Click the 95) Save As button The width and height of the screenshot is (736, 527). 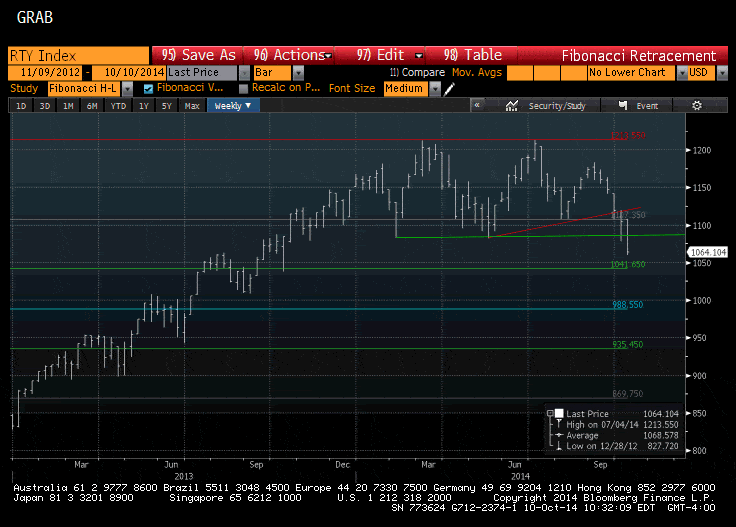(x=197, y=55)
